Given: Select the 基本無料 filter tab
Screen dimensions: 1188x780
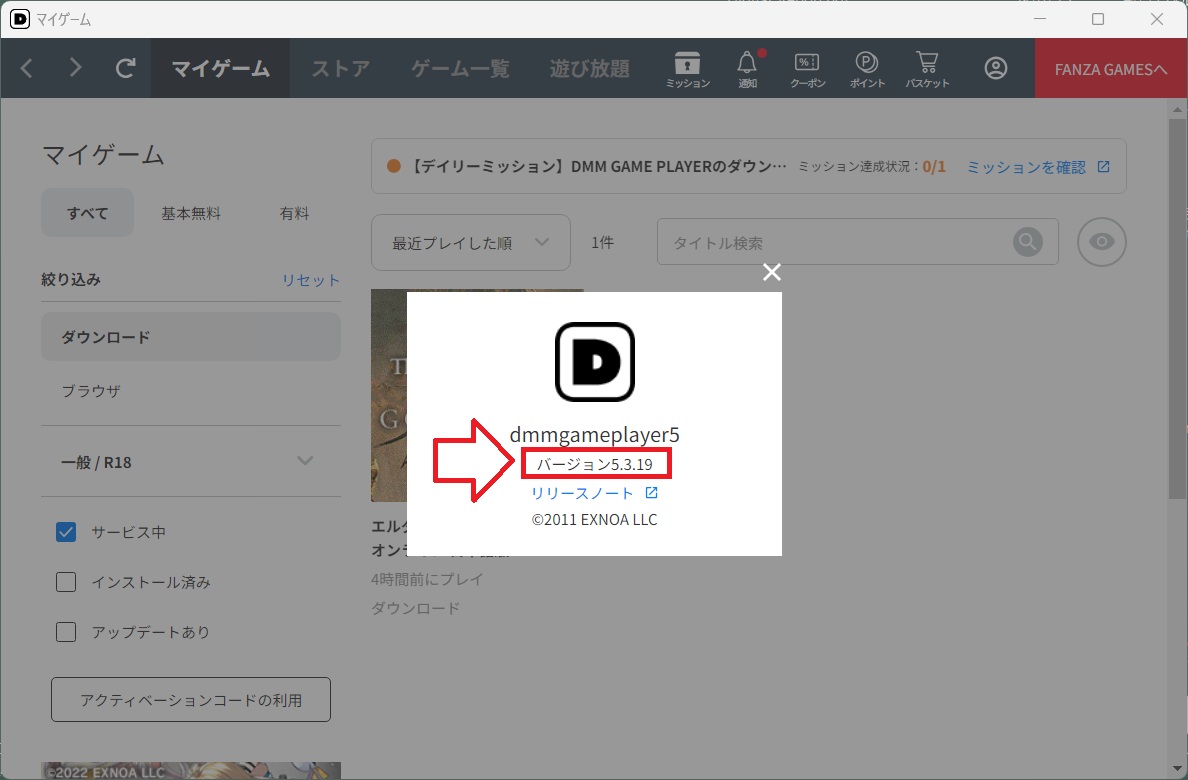Looking at the screenshot, I should [191, 213].
